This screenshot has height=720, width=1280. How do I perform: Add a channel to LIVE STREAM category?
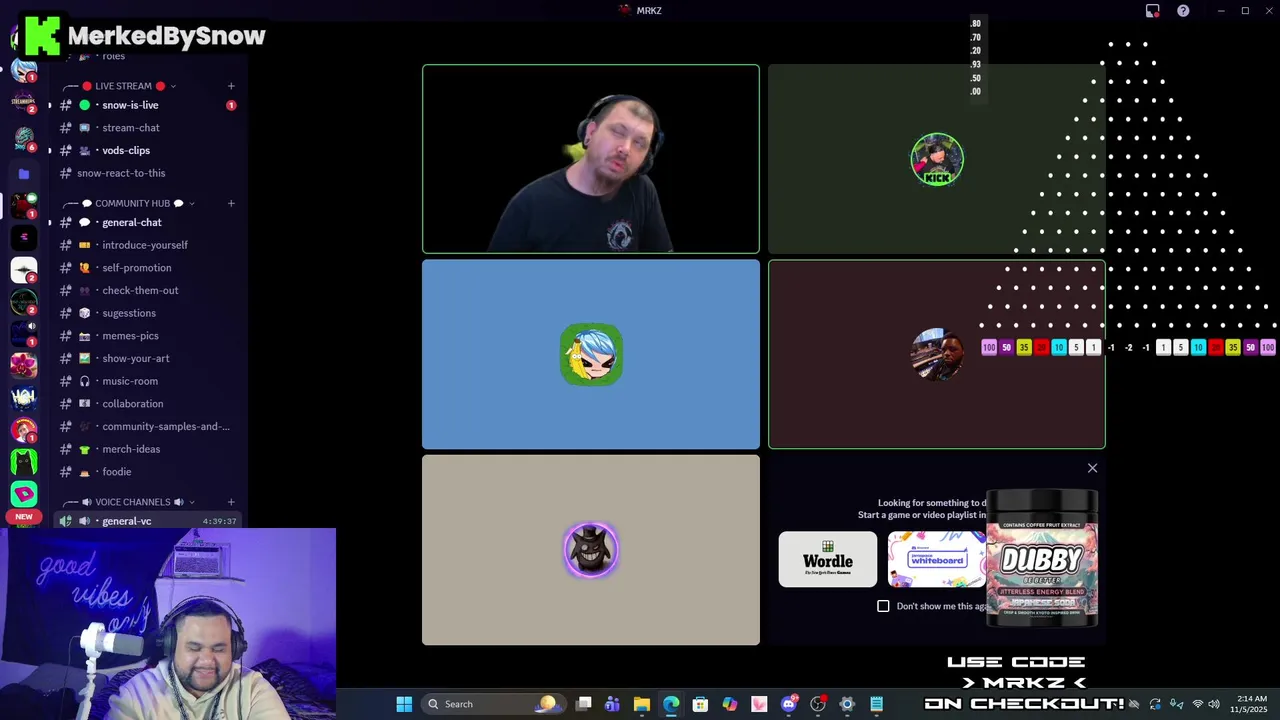(x=231, y=86)
